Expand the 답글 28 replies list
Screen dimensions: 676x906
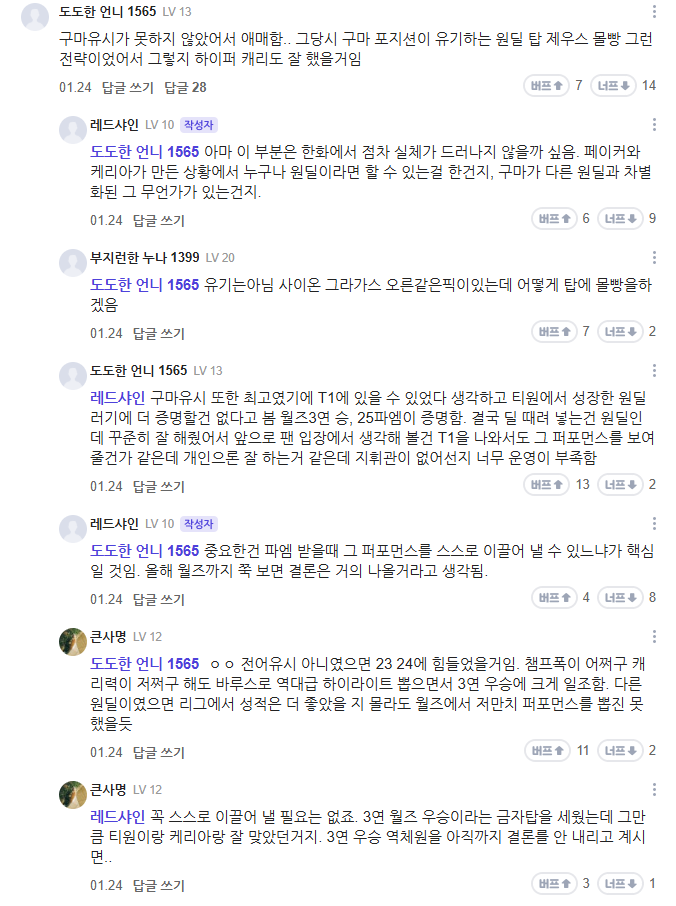(x=185, y=87)
